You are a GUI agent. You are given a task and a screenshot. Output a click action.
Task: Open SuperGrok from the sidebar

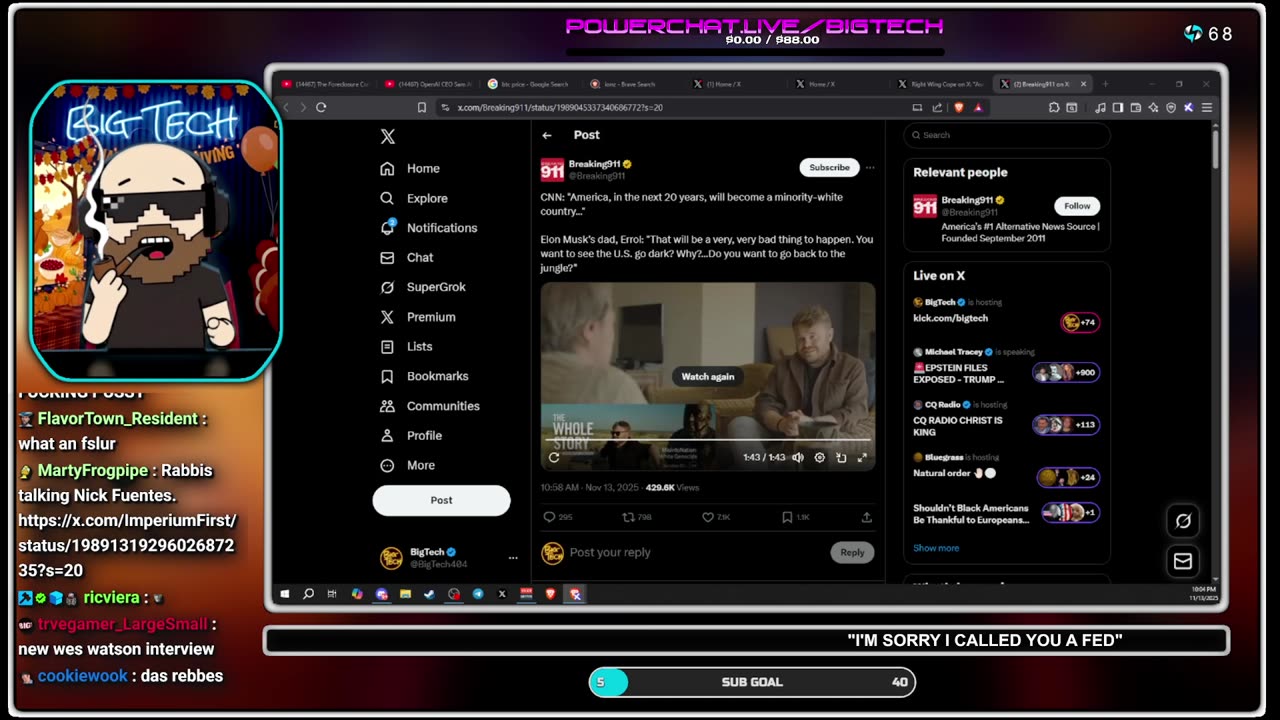pyautogui.click(x=423, y=287)
